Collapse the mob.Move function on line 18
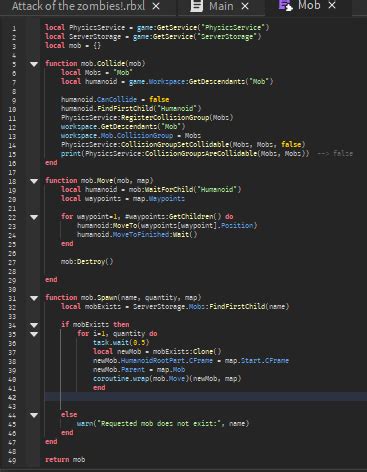367x472 pixels. point(34,181)
